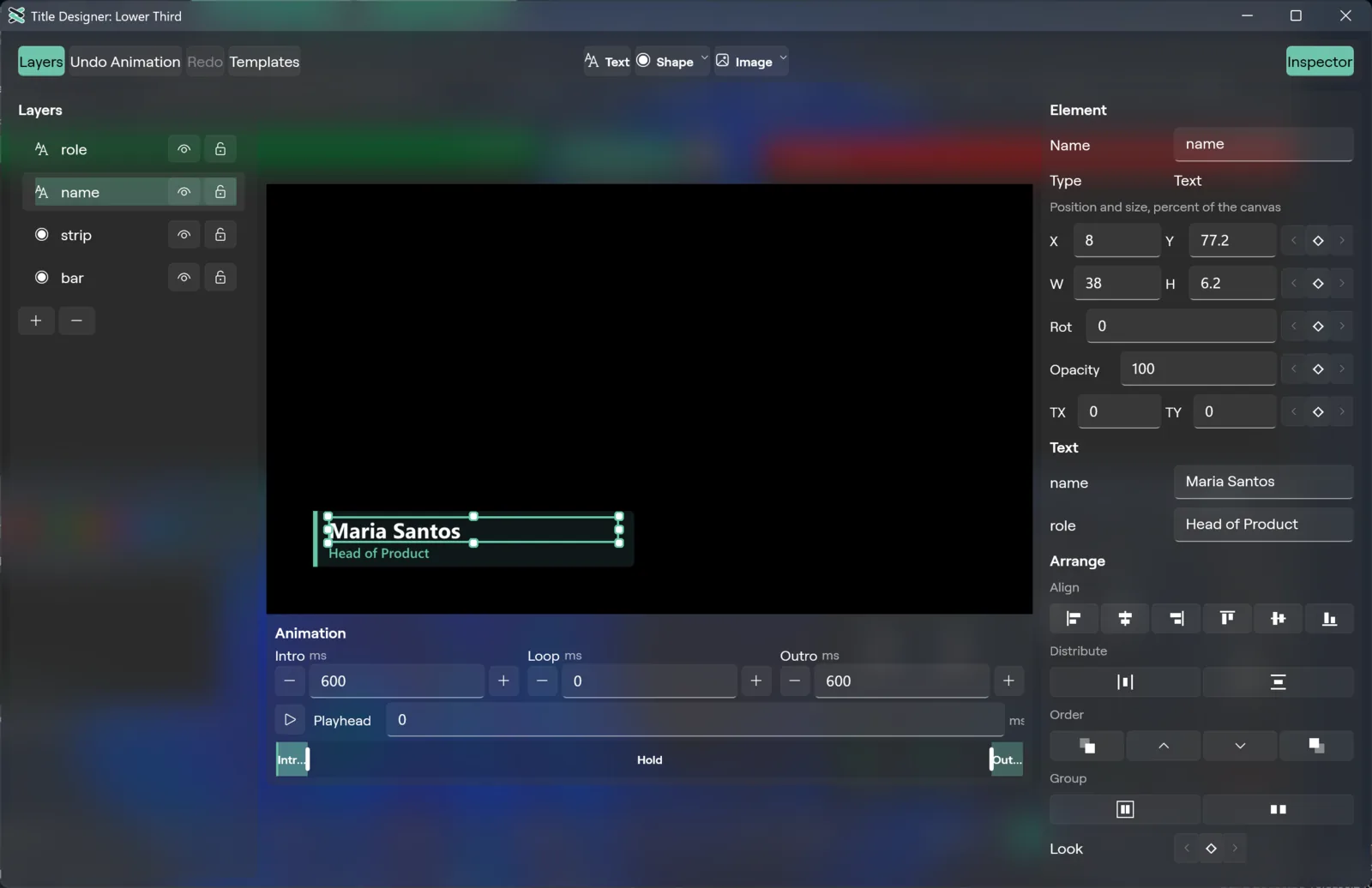Go to next Rot keyframe
This screenshot has height=888, width=1372.
[1342, 327]
